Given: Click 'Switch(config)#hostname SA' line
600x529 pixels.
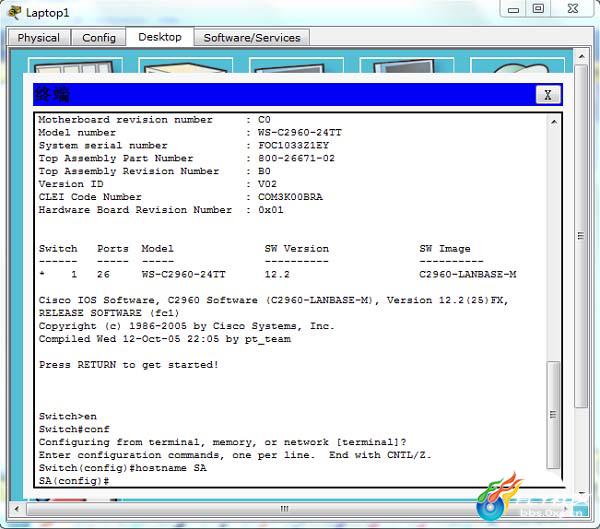Looking at the screenshot, I should click(x=122, y=468).
